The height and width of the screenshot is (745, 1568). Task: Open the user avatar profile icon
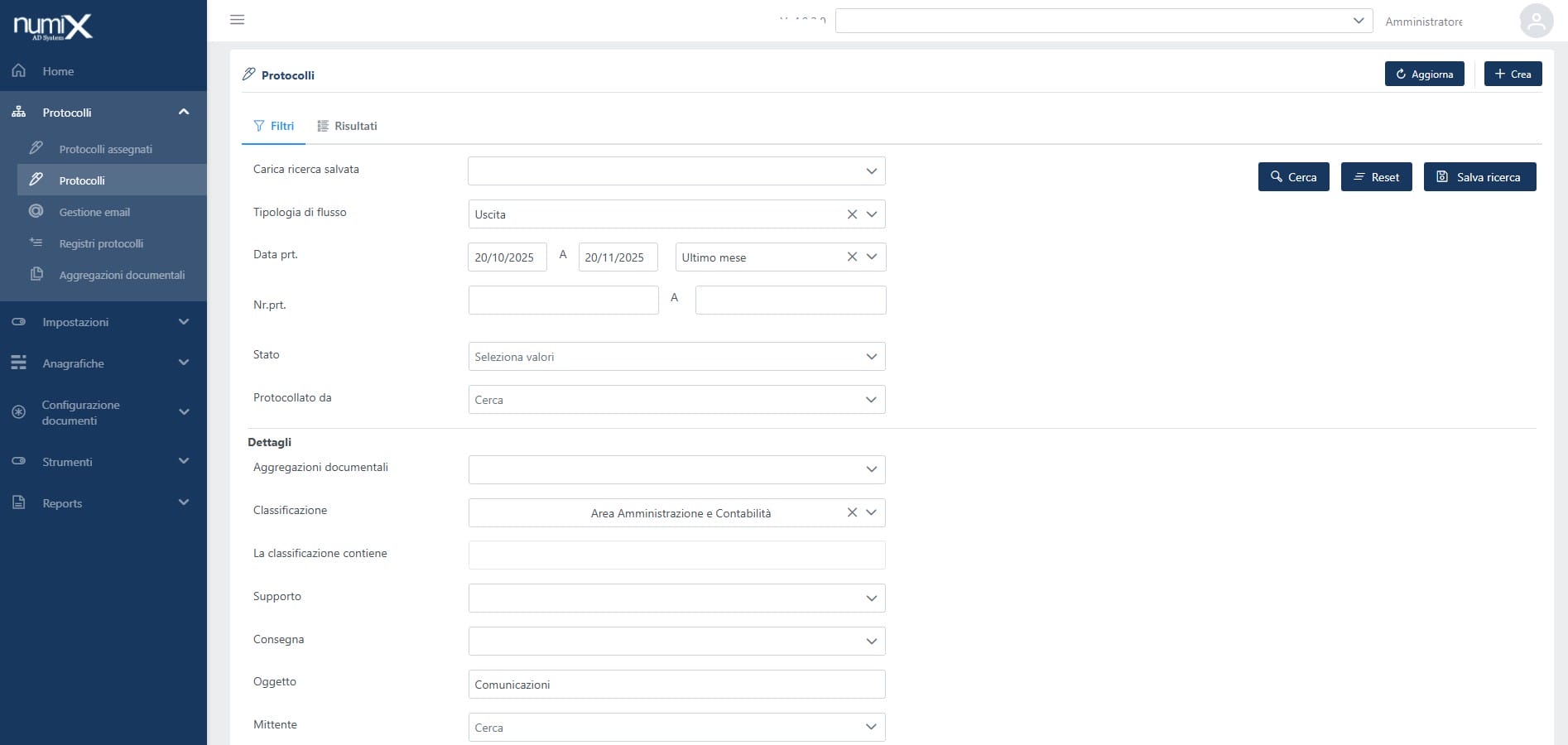pos(1536,22)
